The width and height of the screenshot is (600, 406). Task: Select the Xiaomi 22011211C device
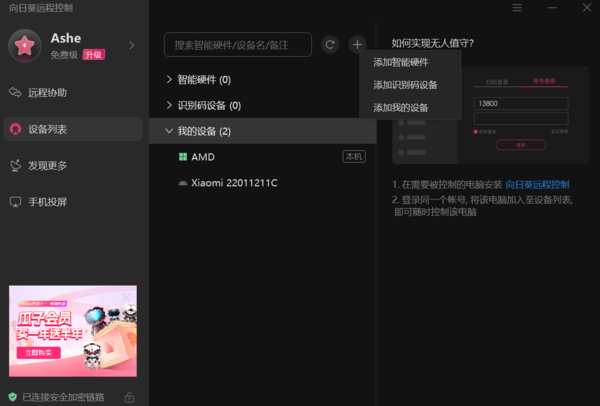pyautogui.click(x=262, y=183)
